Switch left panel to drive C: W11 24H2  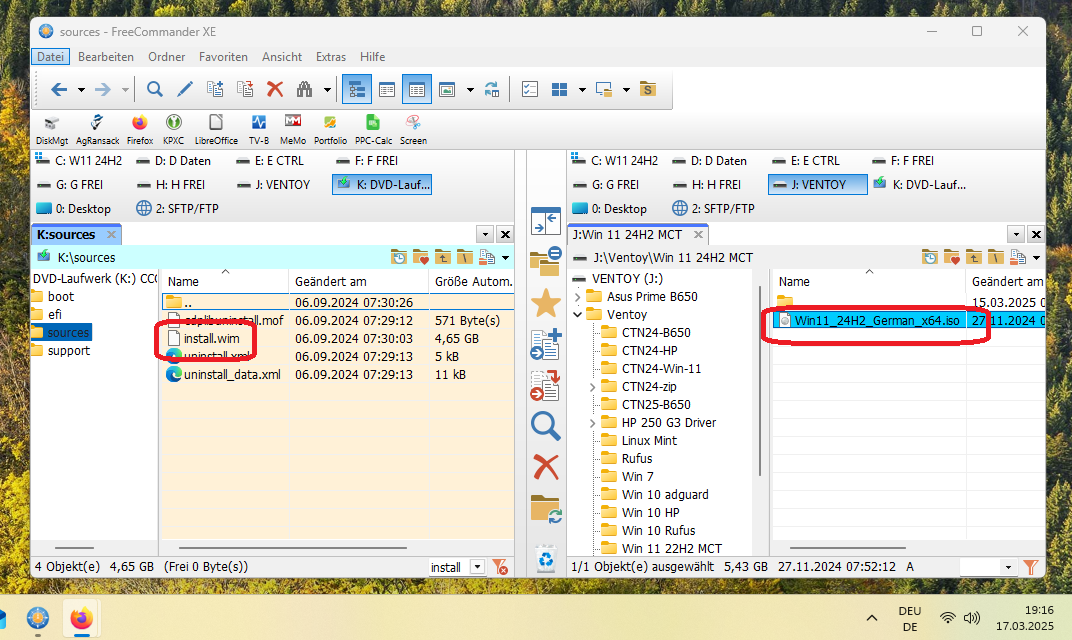(79, 161)
